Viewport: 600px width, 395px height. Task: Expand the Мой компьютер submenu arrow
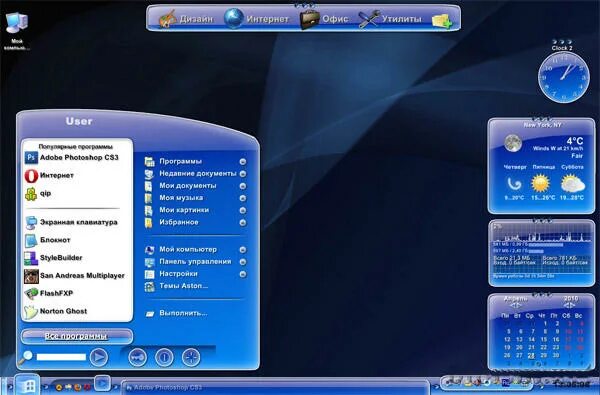(243, 250)
